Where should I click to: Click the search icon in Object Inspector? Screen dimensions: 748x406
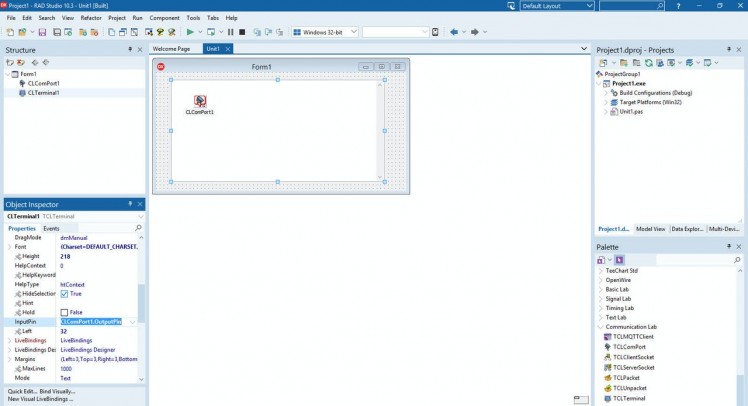pos(138,228)
